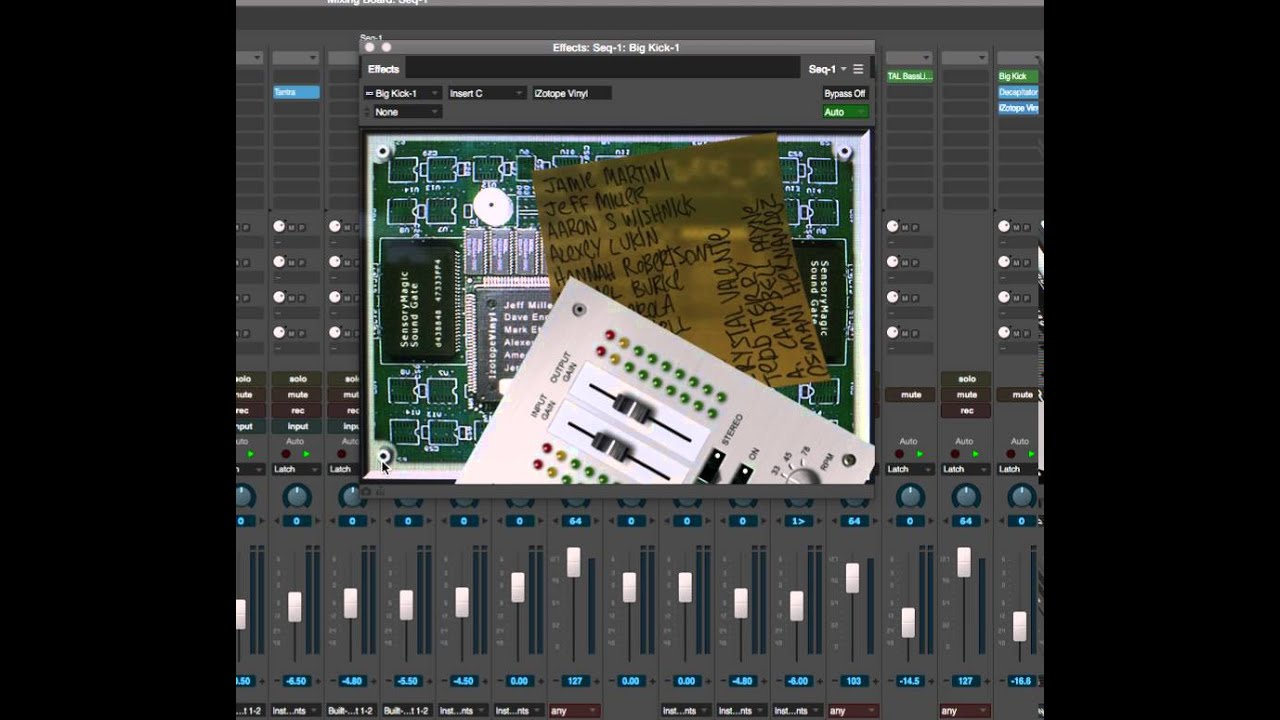Open the Seq-1 sequence dropdown
Image resolution: width=1280 pixels, height=720 pixels.
pyautogui.click(x=827, y=69)
